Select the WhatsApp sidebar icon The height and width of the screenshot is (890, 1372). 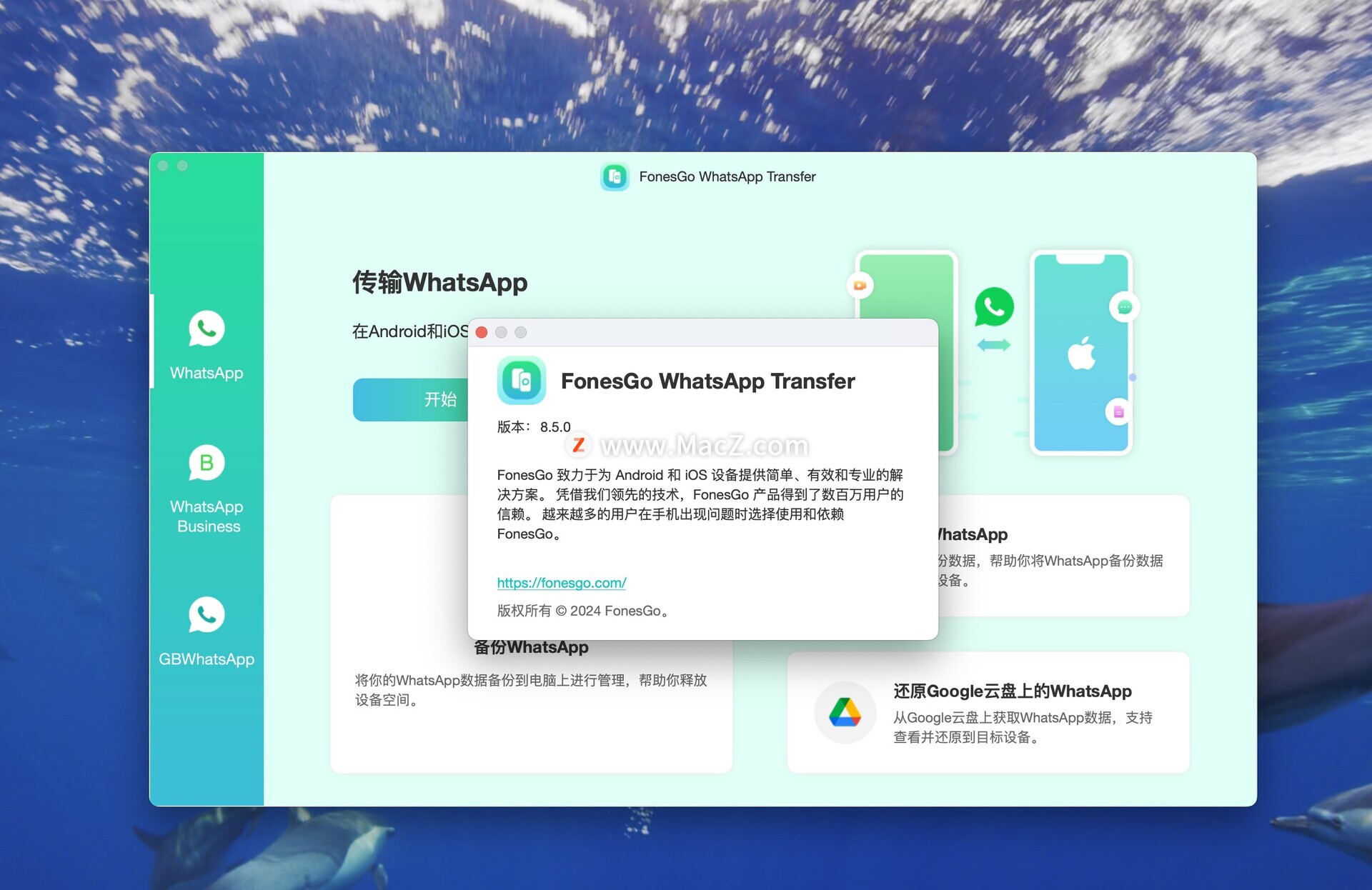coord(207,329)
